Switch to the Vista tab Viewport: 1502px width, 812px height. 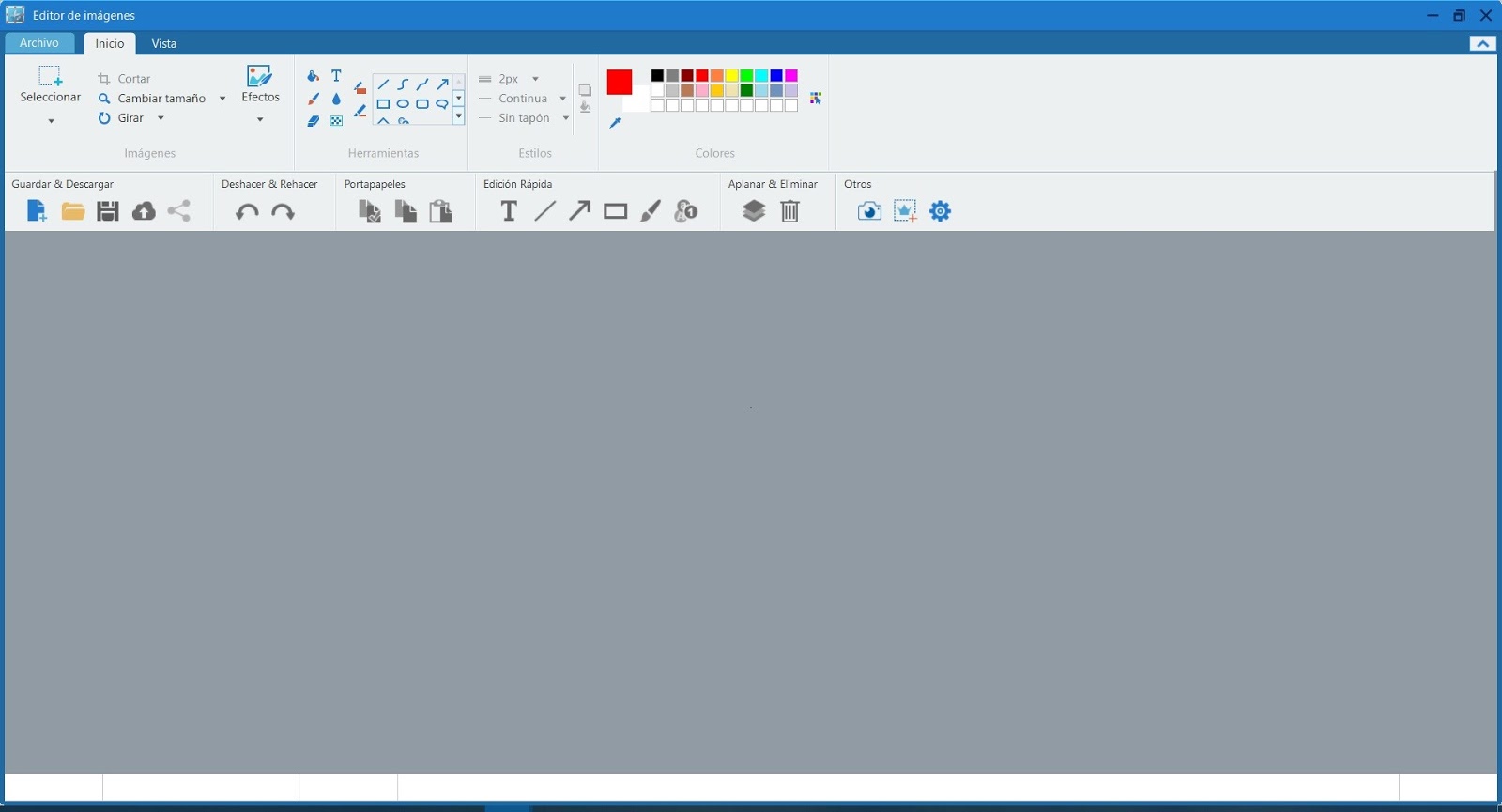[x=164, y=43]
